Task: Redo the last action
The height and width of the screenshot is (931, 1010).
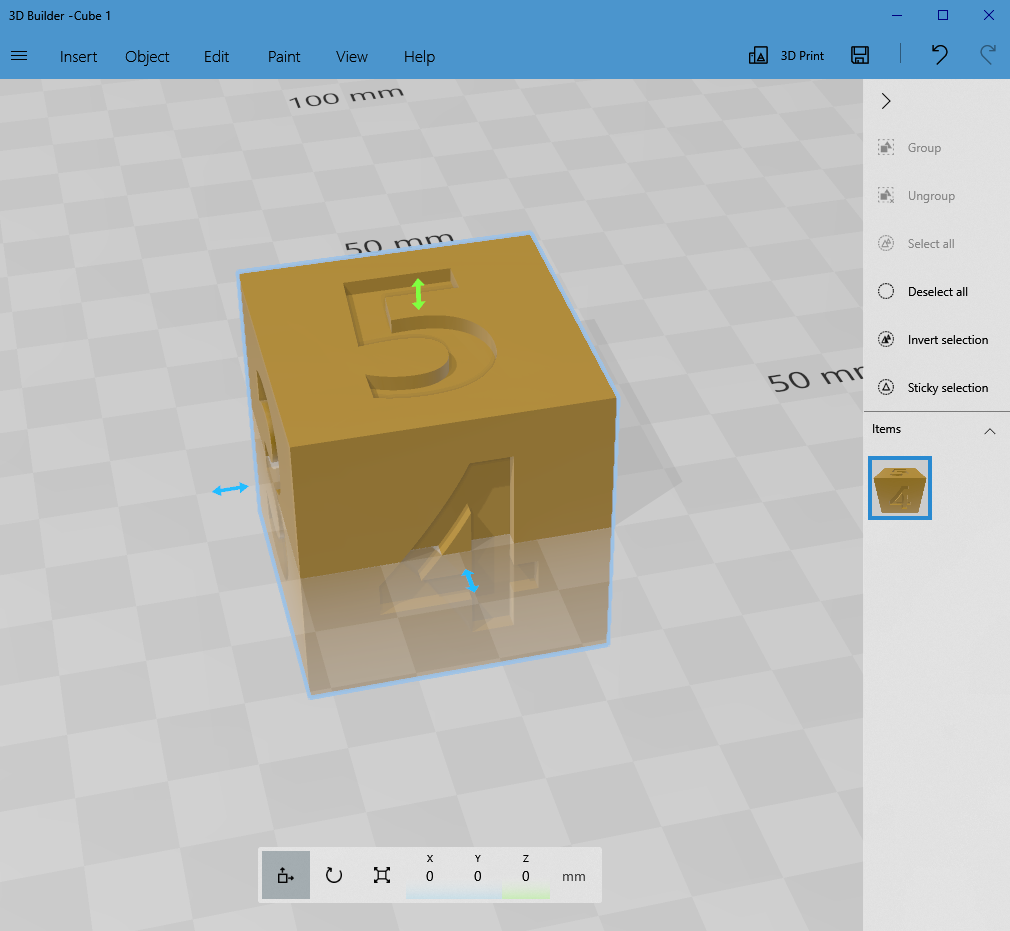Action: point(988,55)
